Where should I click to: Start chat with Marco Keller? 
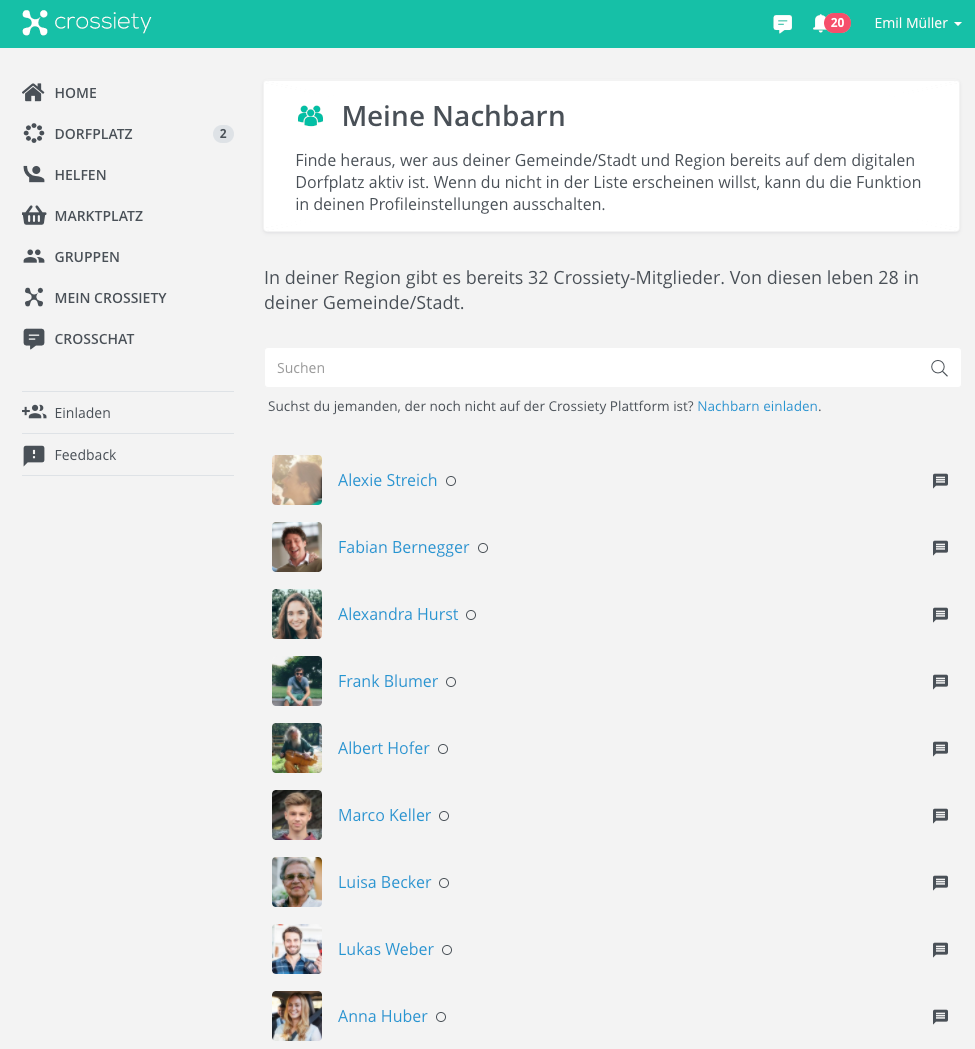coord(940,815)
